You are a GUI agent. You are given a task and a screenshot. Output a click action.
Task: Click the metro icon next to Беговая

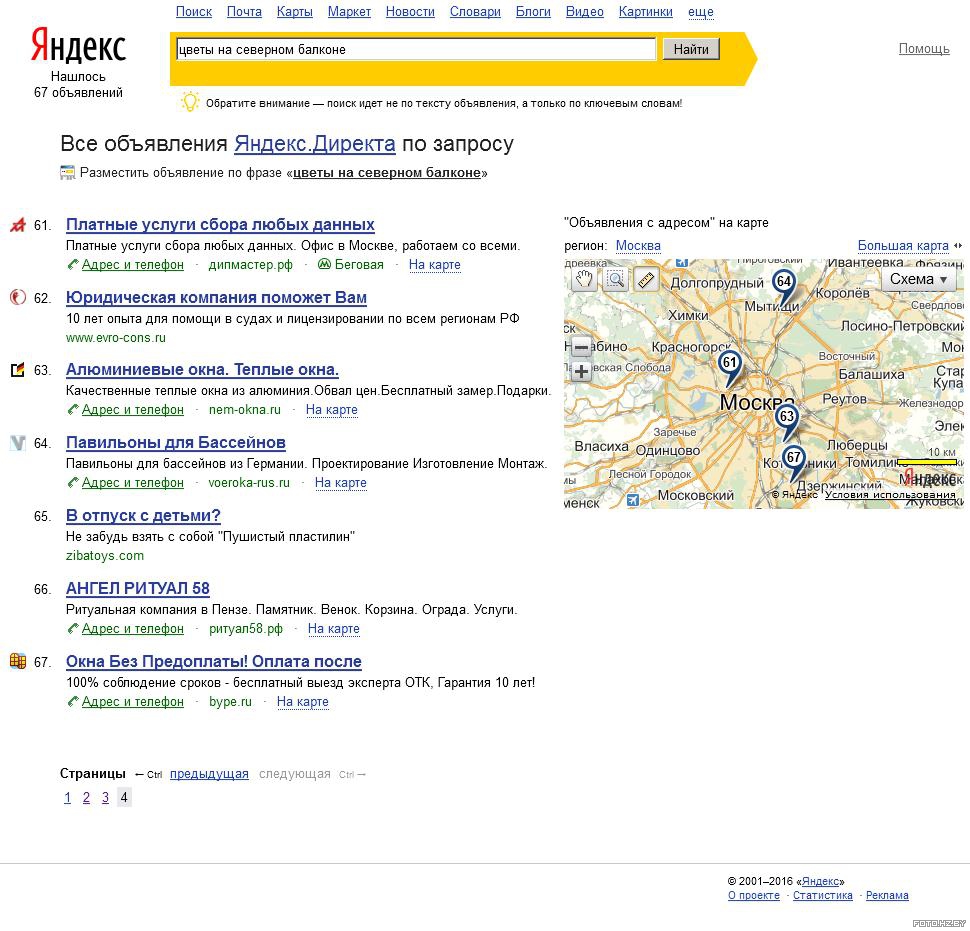[324, 265]
